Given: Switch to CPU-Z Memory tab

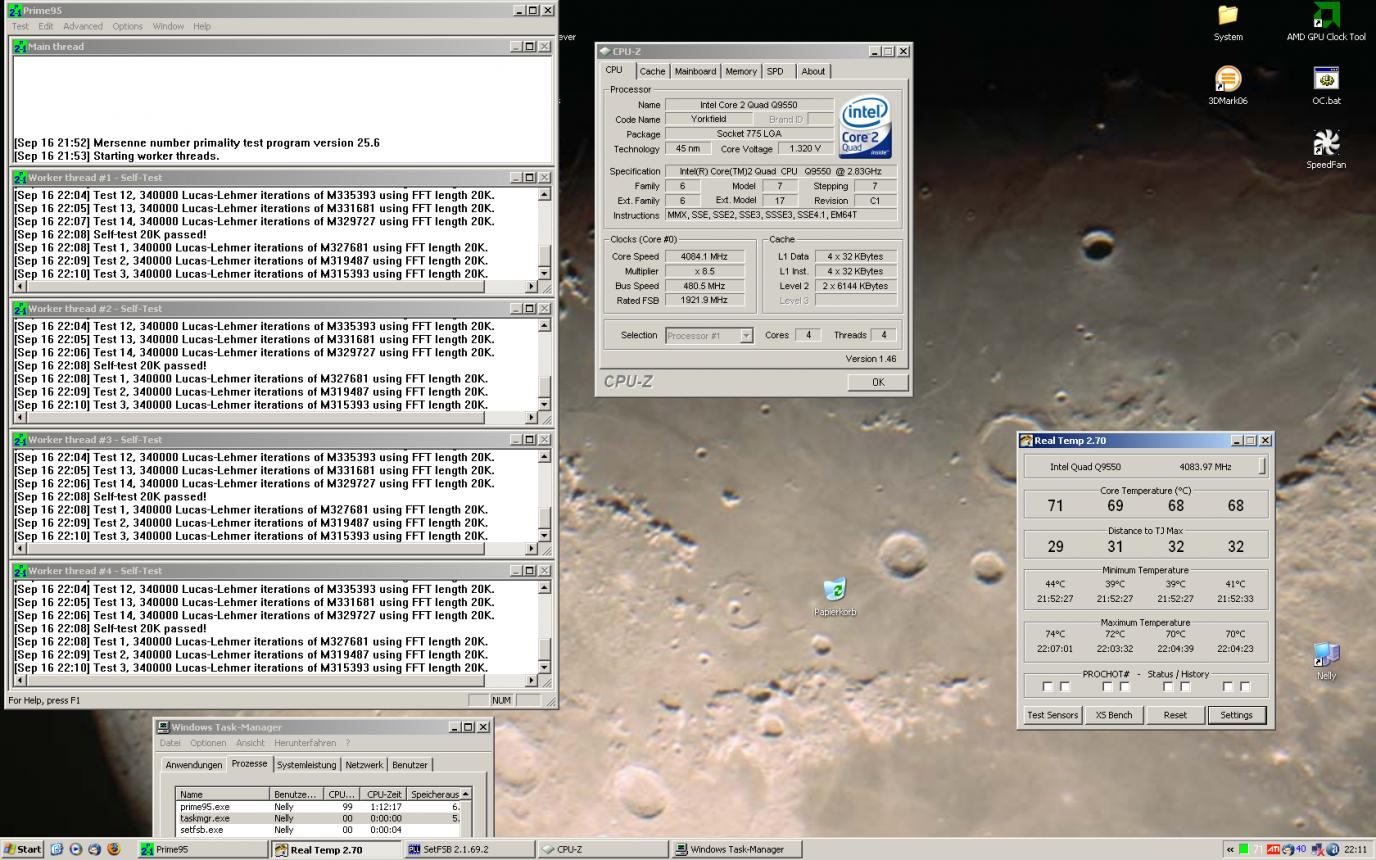Looking at the screenshot, I should (741, 72).
